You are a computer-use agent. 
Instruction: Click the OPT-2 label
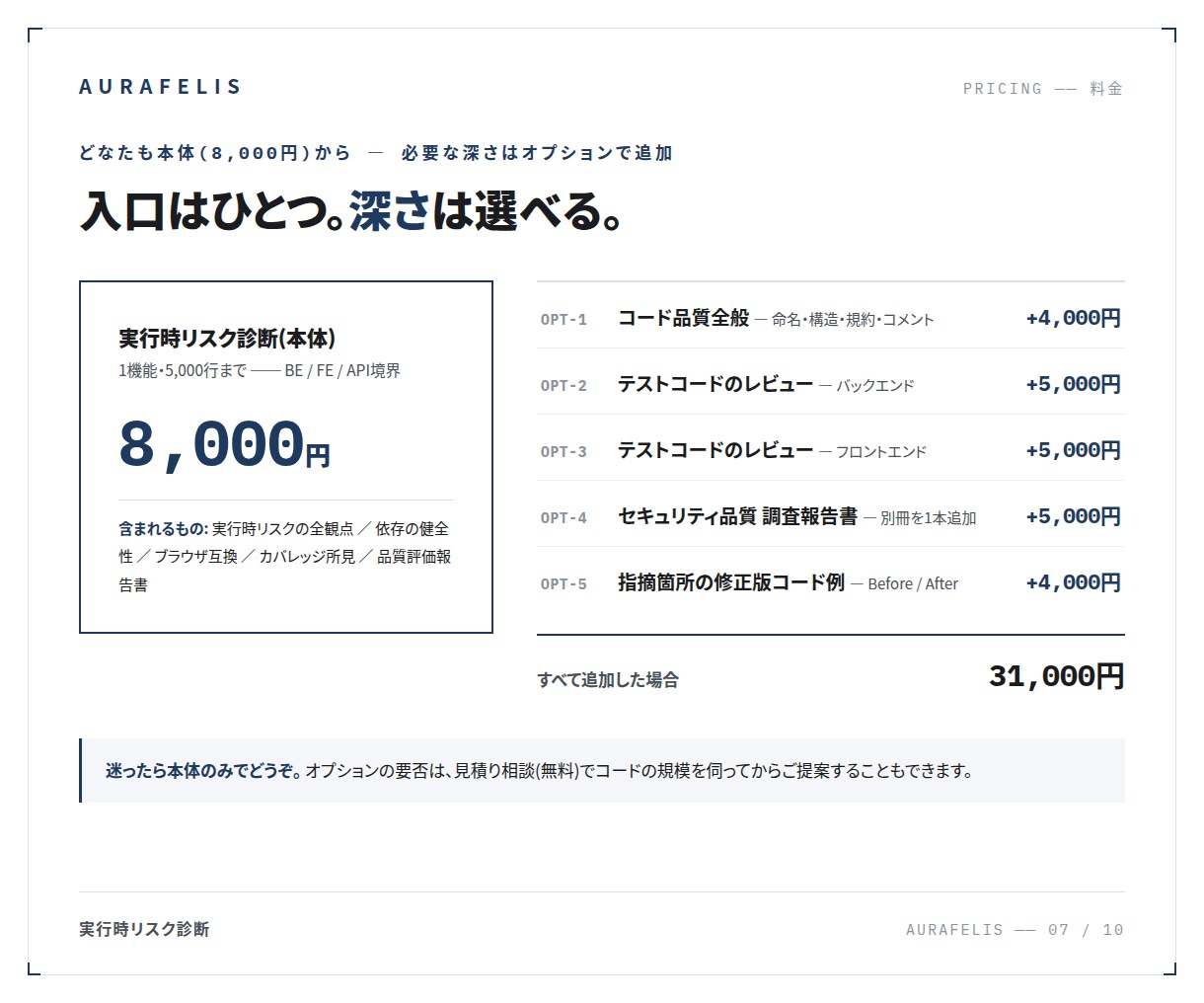point(564,386)
